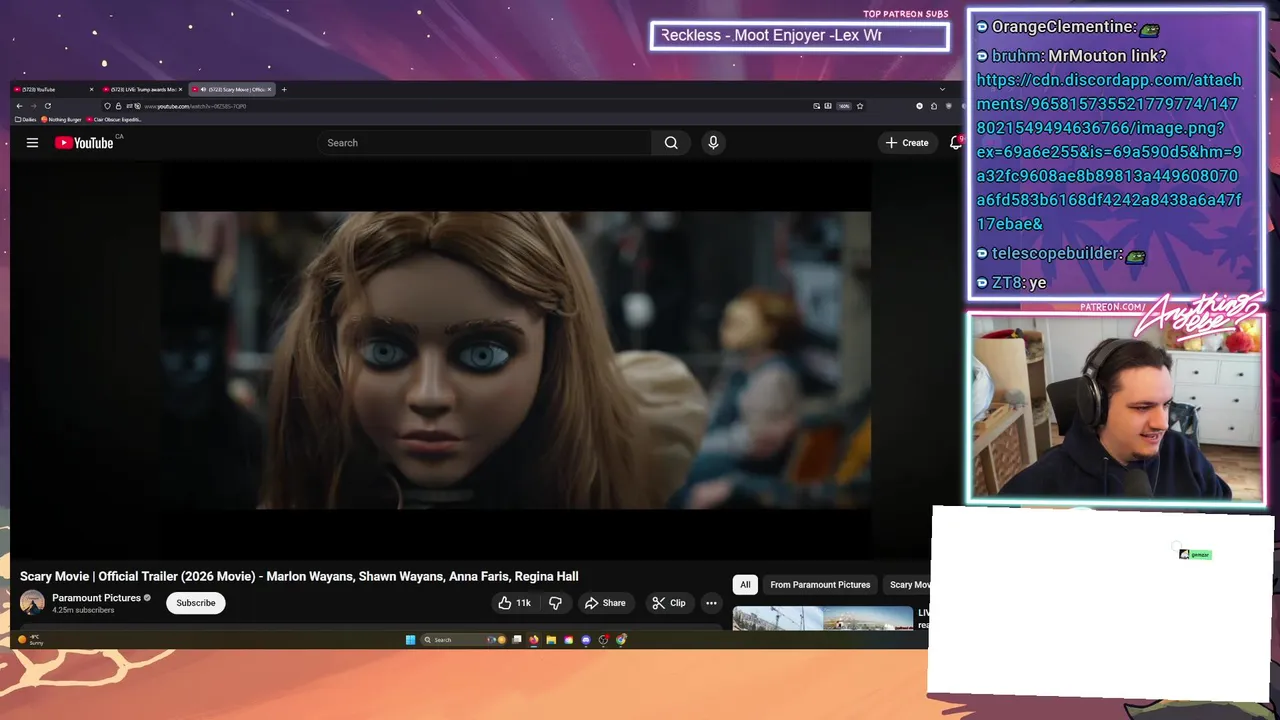Open Windows Start menu
This screenshot has width=1280, height=720.
coord(410,640)
